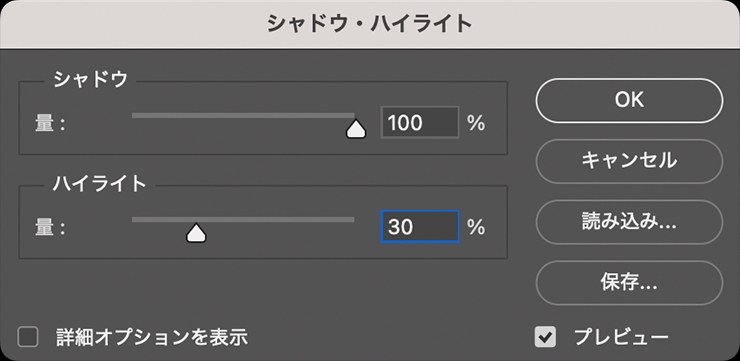The image size is (740, 361).
Task: Click the middle of the シャドウ slider track
Action: (x=243, y=115)
